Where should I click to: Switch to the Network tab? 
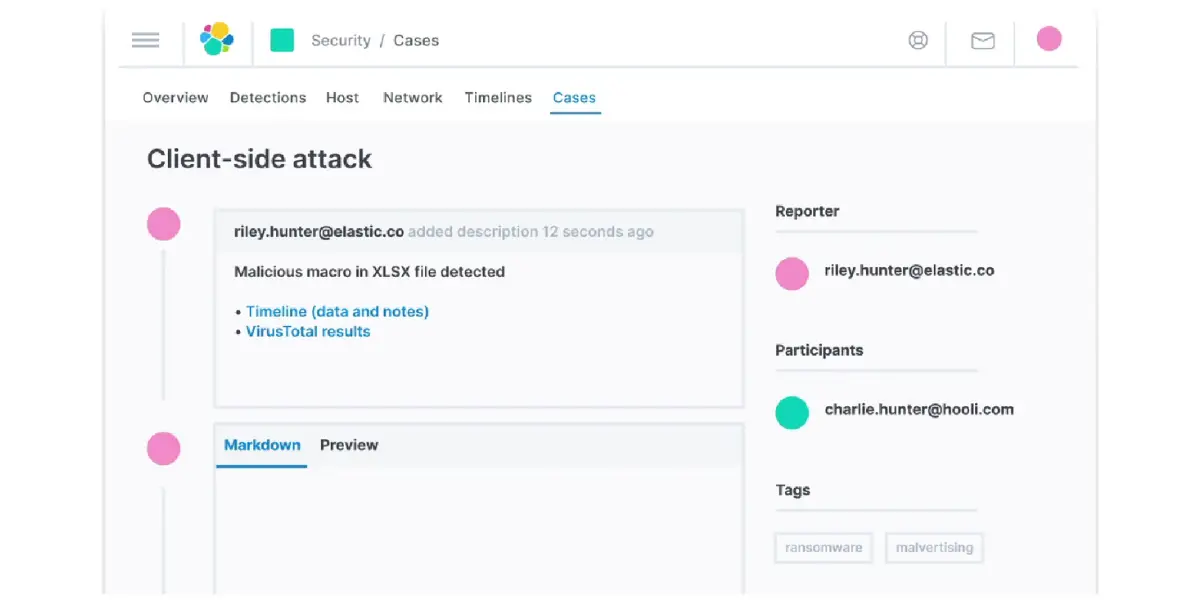(x=413, y=98)
